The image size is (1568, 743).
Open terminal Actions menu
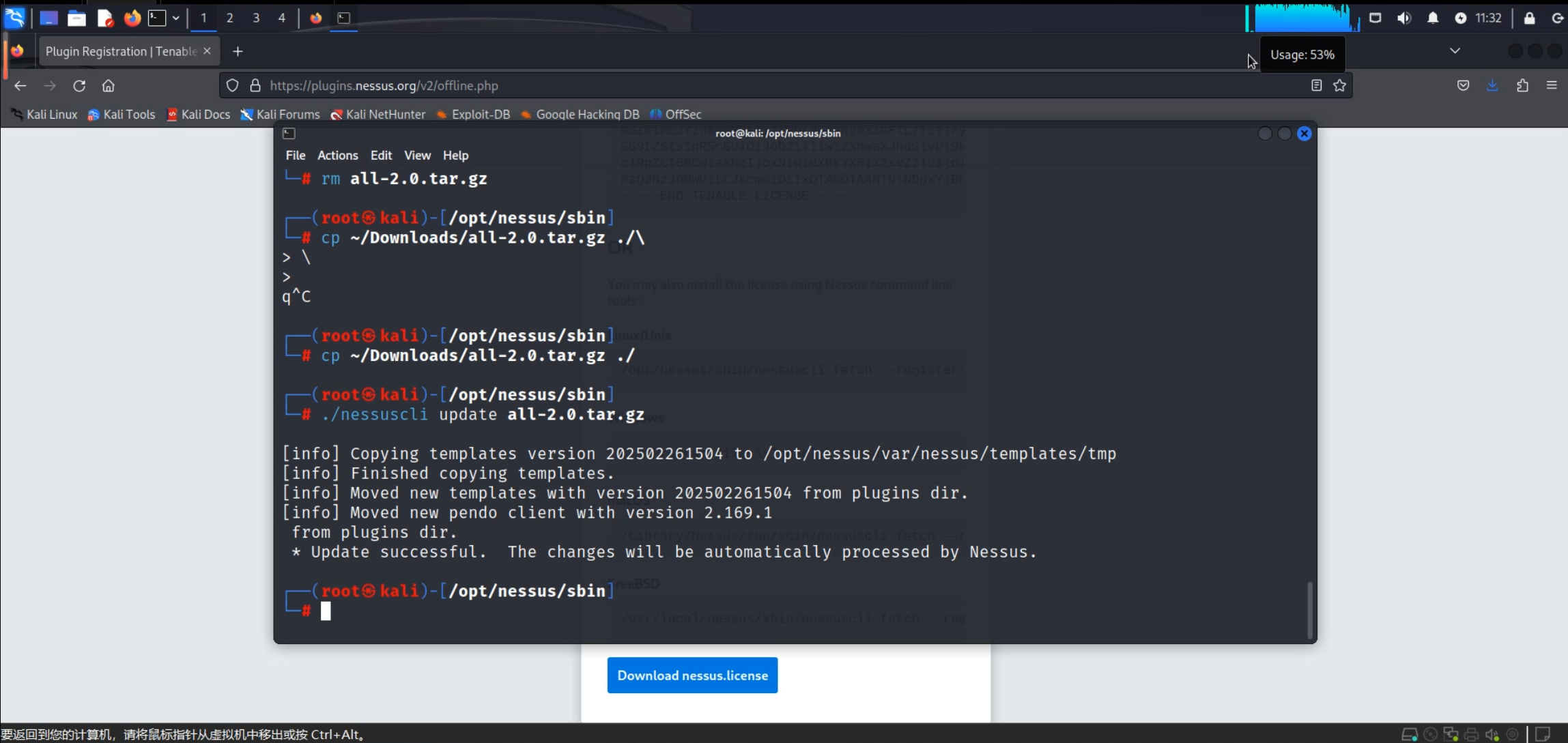(x=337, y=156)
